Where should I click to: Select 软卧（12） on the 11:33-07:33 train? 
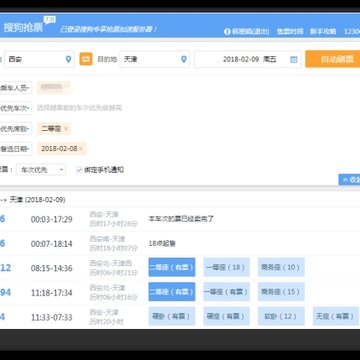281,316
